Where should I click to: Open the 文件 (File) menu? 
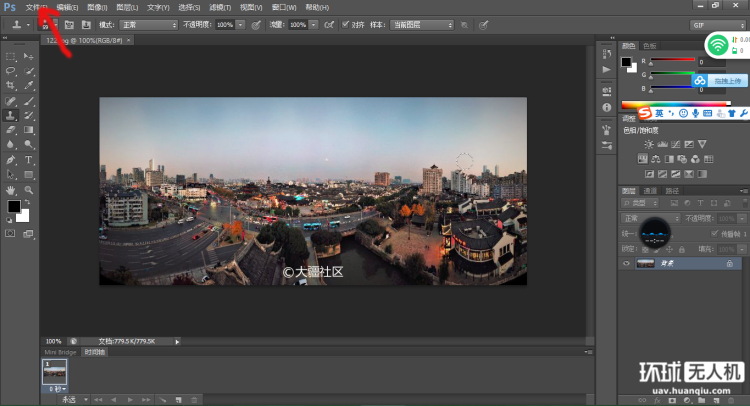[36, 7]
